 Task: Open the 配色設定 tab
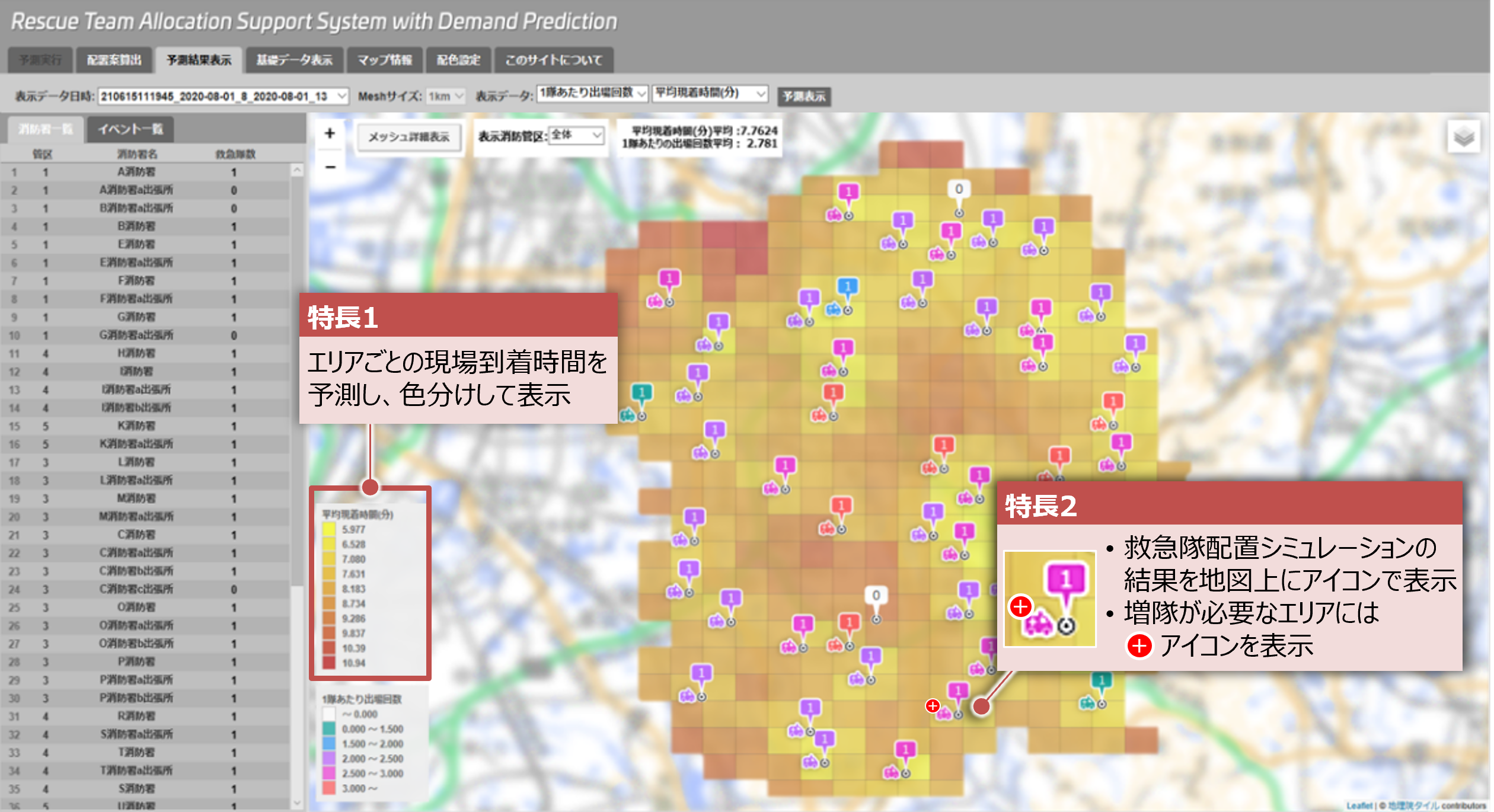[458, 60]
